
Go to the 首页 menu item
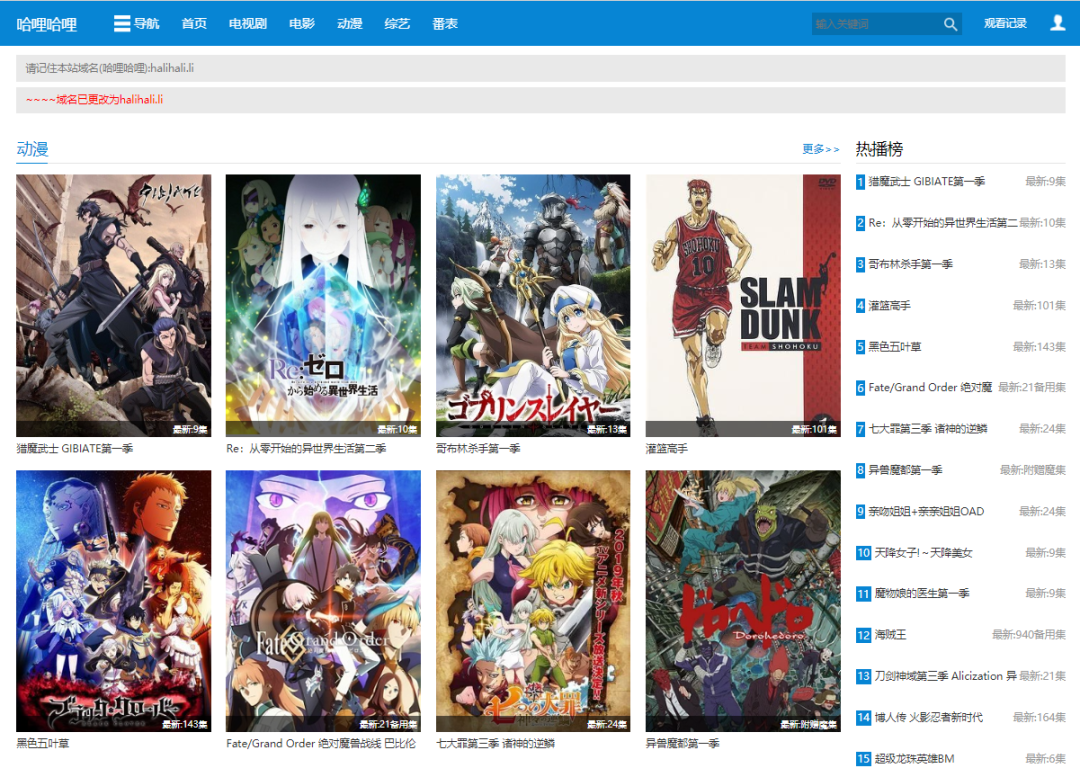pos(194,24)
